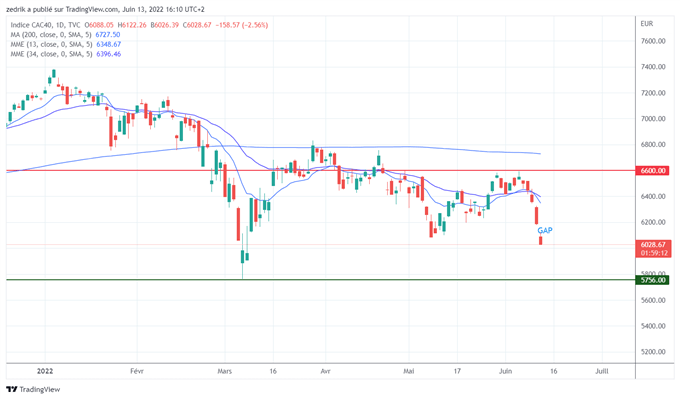
Task: Click the Juin time axis label
Action: coord(505,371)
